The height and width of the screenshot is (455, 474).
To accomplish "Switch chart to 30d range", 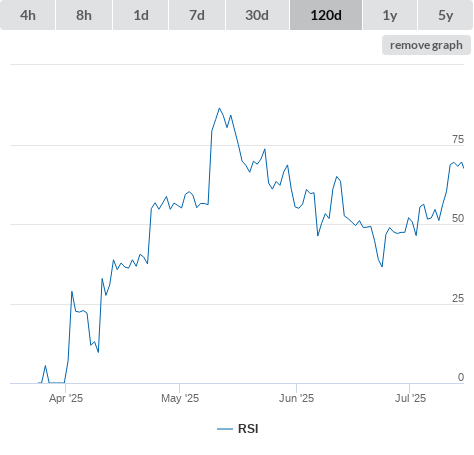I will pos(257,15).
